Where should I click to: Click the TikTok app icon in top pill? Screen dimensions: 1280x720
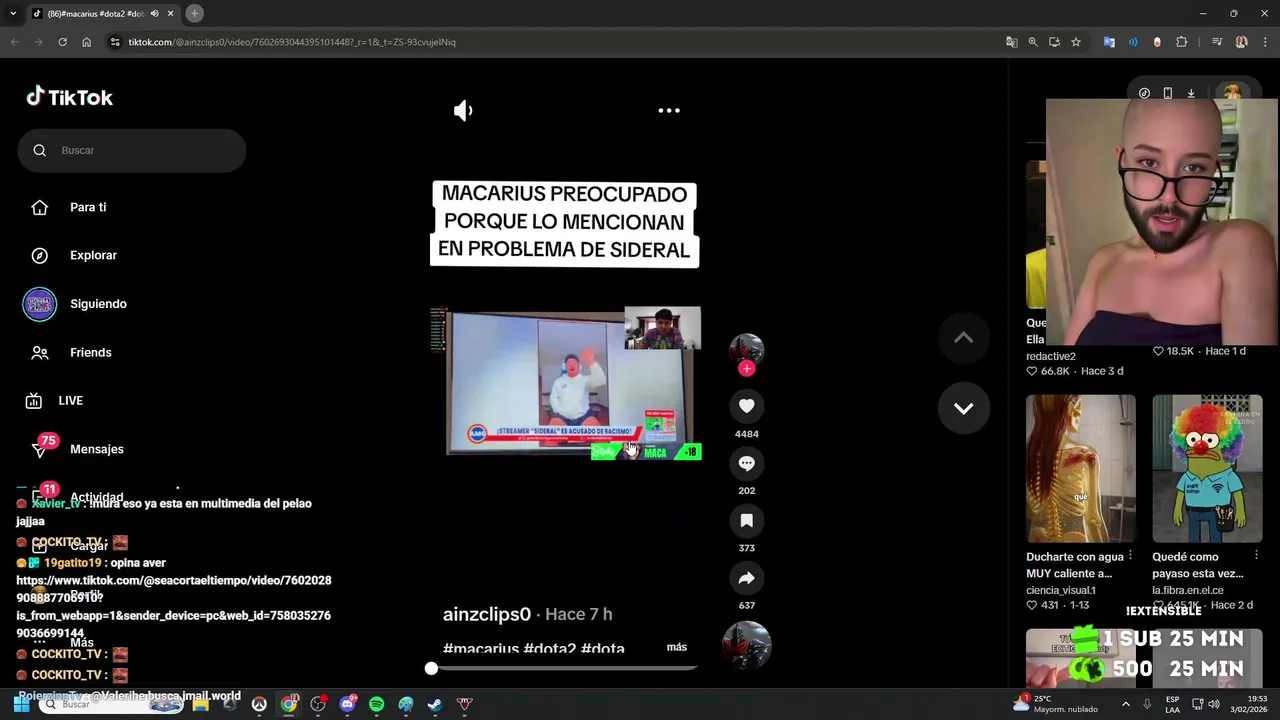point(1144,93)
